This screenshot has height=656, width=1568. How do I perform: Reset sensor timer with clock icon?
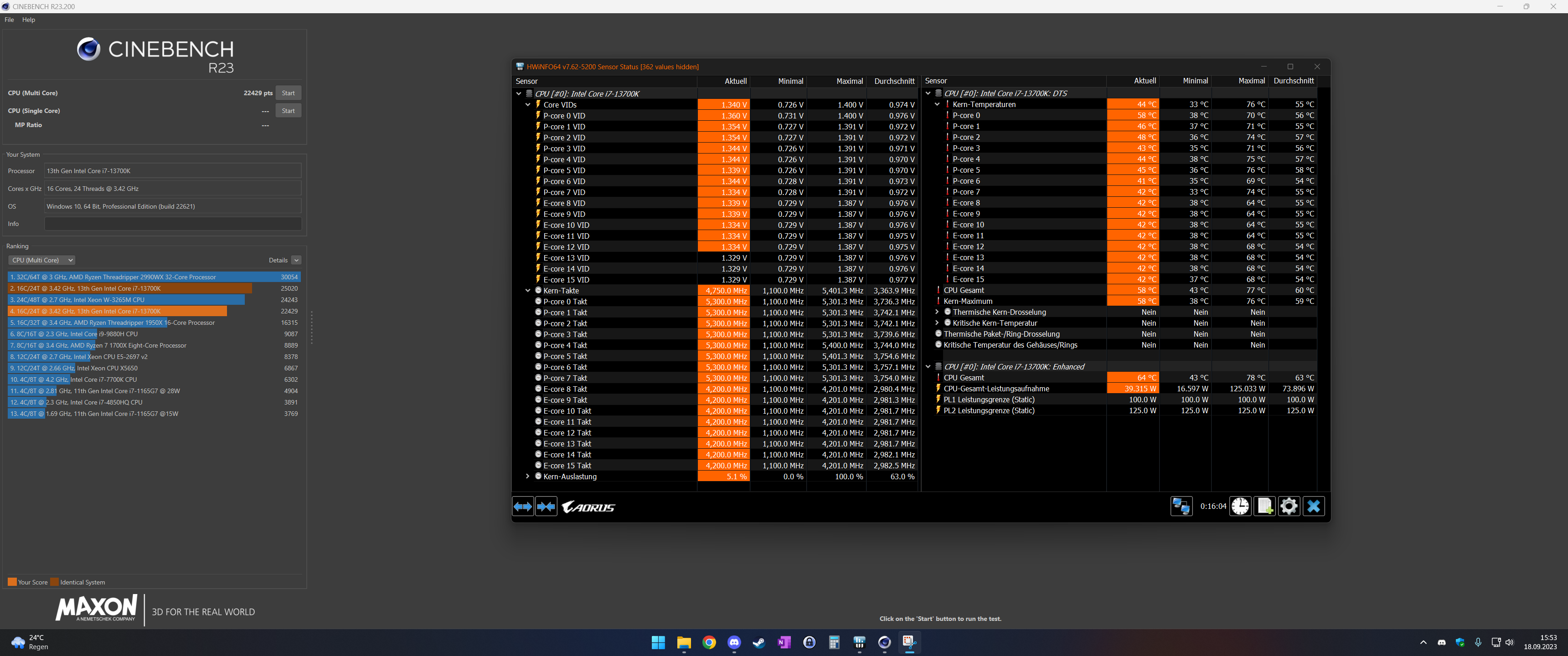(x=1240, y=506)
